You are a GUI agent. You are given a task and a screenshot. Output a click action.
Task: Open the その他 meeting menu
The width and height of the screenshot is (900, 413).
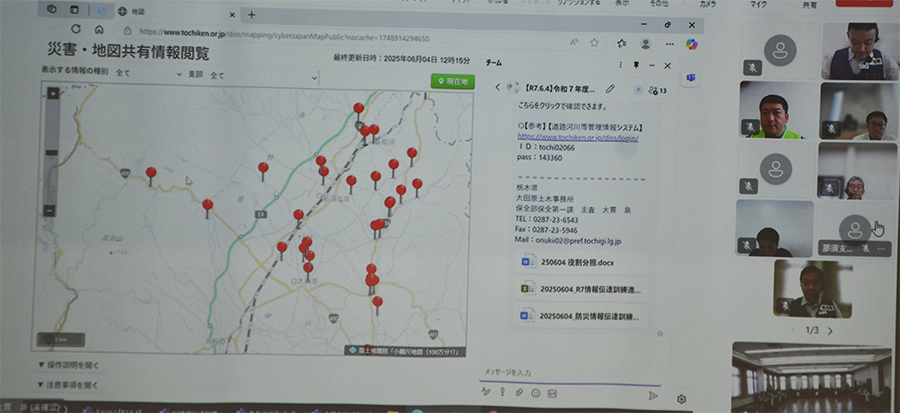658,3
